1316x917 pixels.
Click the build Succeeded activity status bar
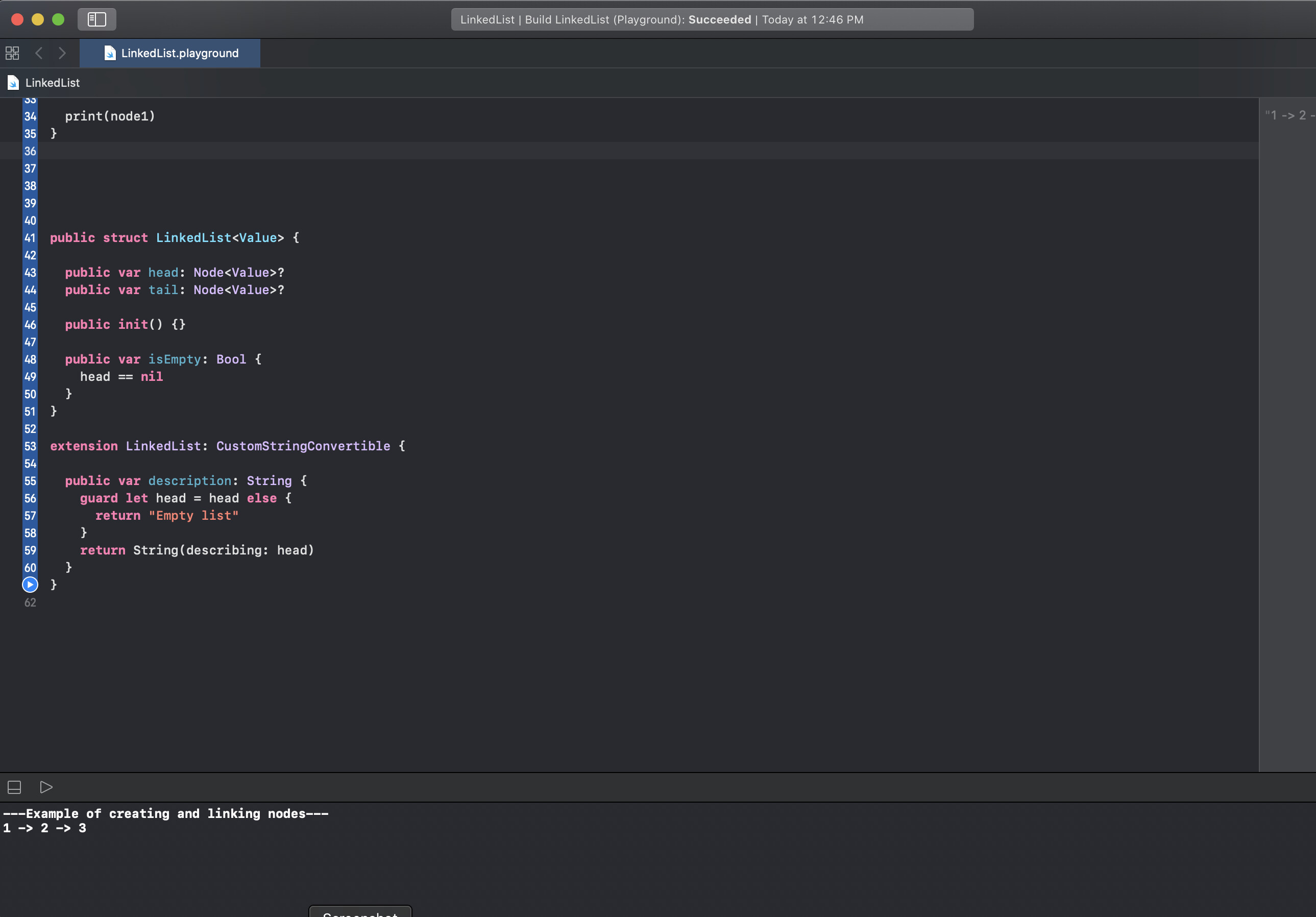(x=712, y=19)
